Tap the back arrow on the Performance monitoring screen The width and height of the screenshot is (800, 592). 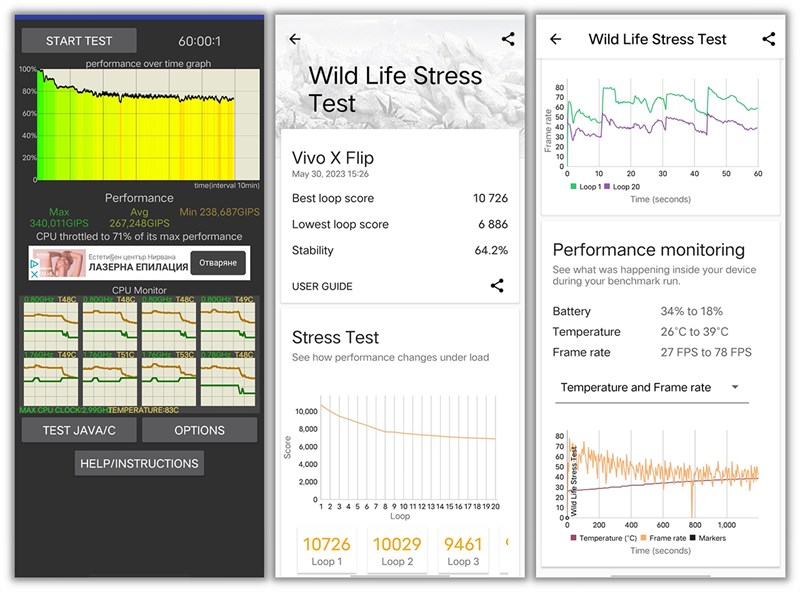click(x=556, y=39)
